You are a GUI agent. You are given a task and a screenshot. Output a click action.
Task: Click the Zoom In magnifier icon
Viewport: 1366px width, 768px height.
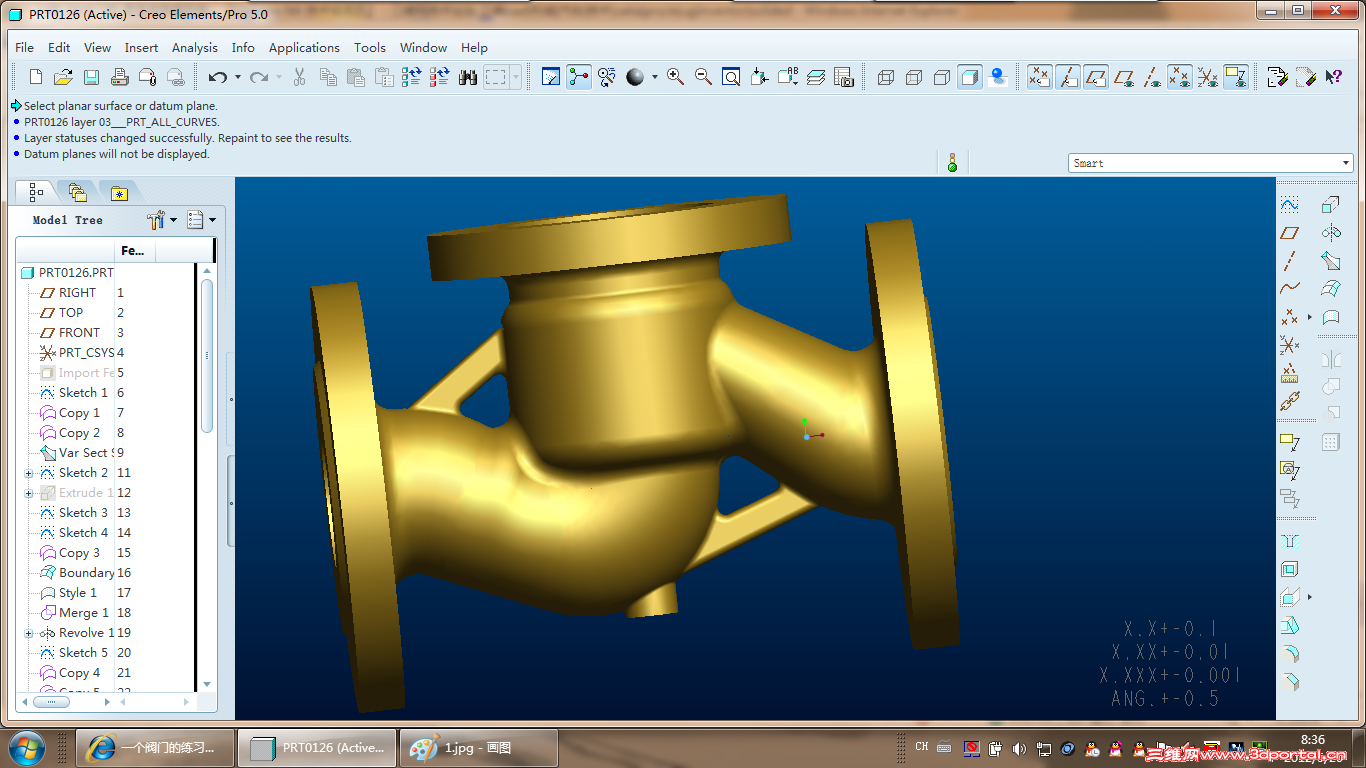[x=676, y=77]
